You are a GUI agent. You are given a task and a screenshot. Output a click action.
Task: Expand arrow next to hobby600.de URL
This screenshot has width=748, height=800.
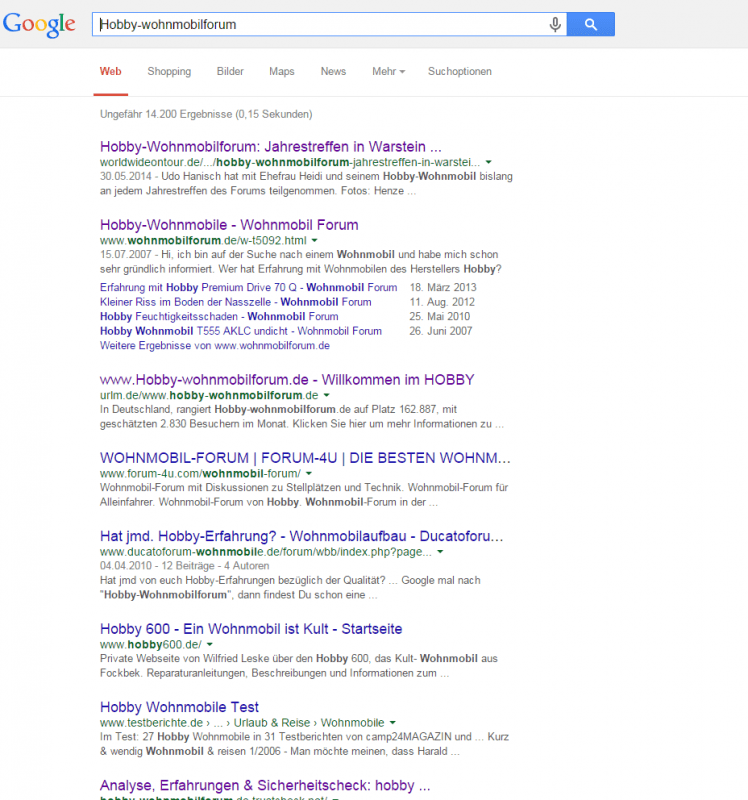pyautogui.click(x=209, y=645)
